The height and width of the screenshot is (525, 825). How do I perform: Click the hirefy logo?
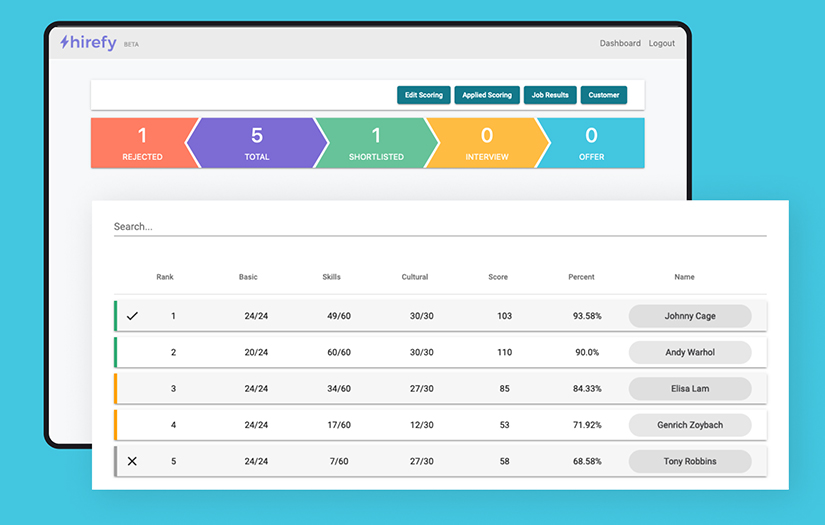tap(88, 42)
